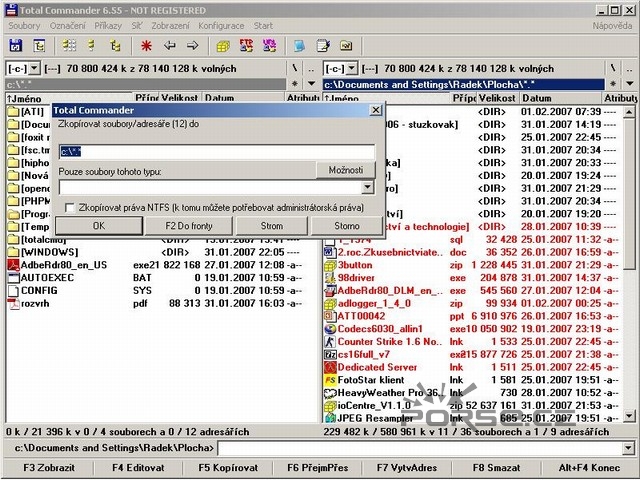Open the Nápověda menu
640x480 pixels.
pos(612,26)
